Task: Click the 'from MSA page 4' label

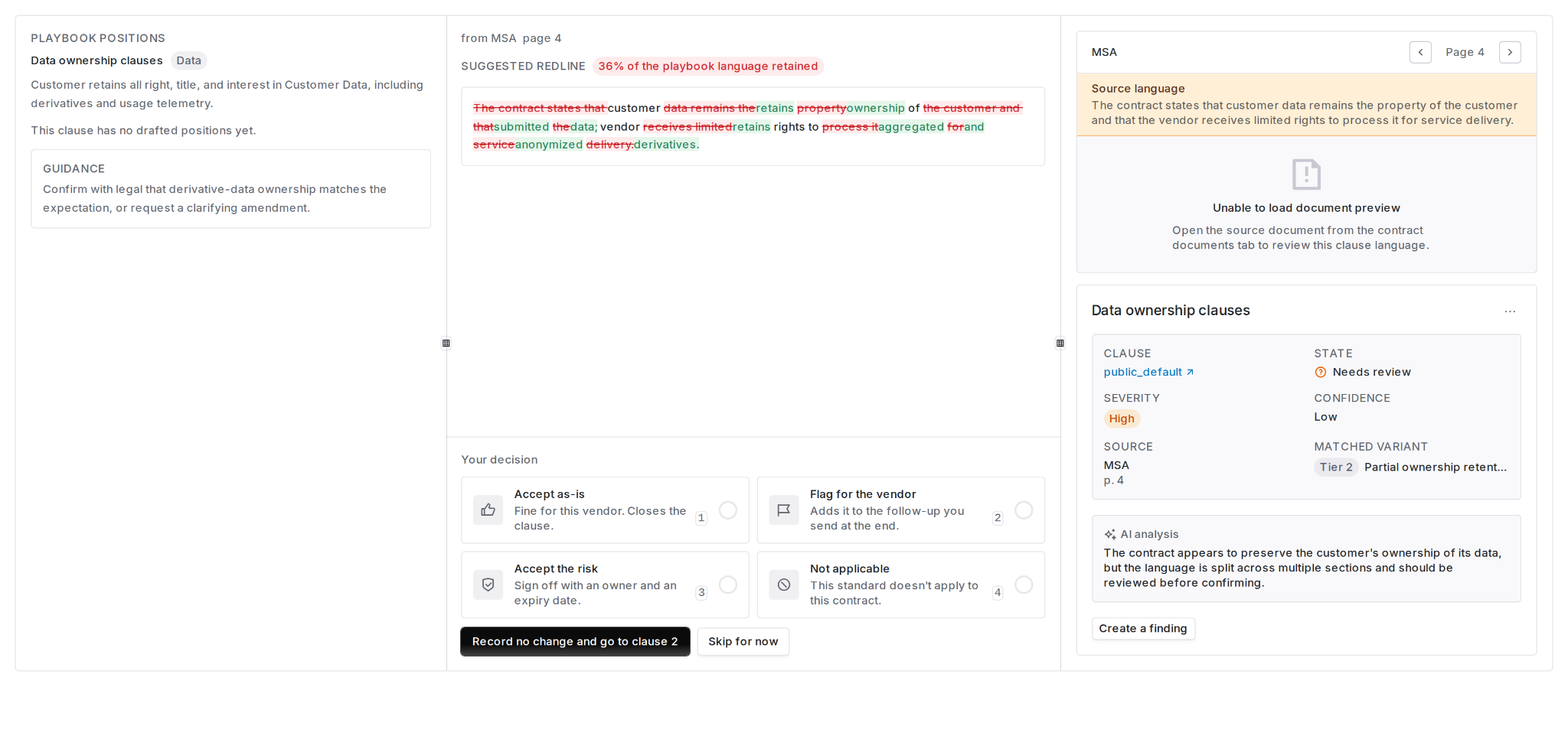Action: click(511, 38)
